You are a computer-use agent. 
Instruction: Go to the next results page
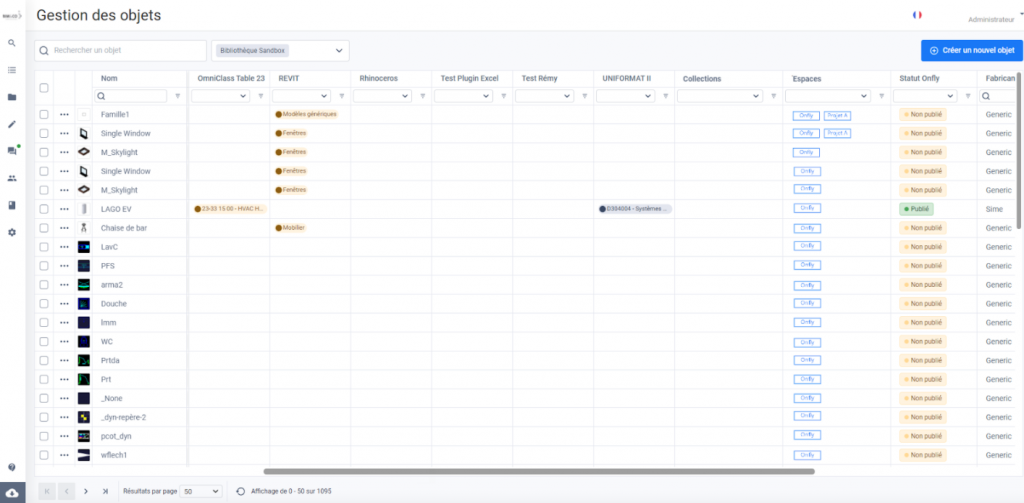point(86,491)
